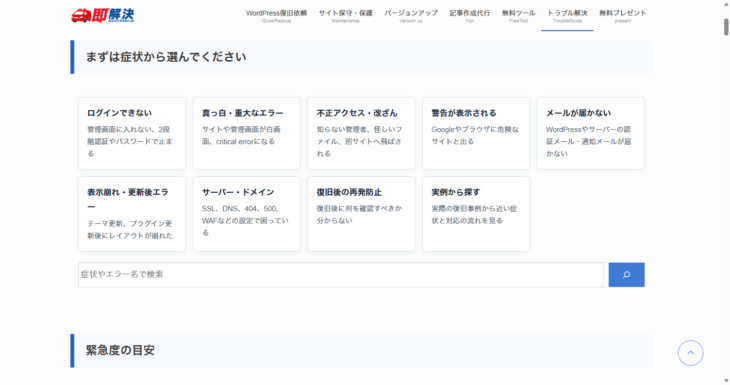Select the 実例から探す card

476,214
